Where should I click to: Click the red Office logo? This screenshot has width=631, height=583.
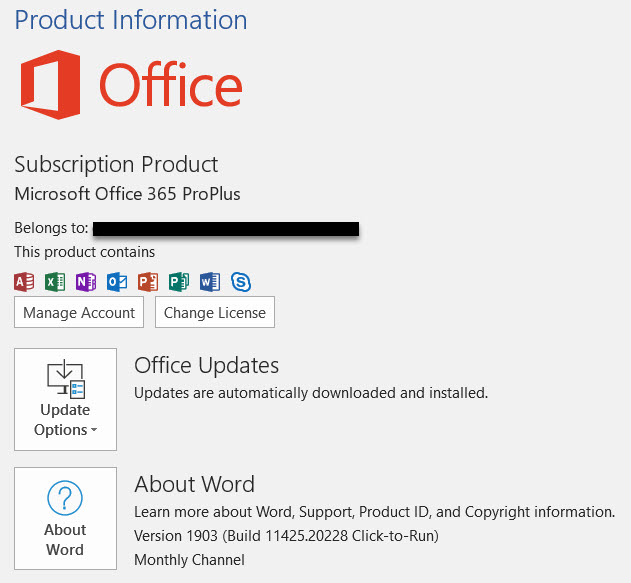click(x=131, y=84)
